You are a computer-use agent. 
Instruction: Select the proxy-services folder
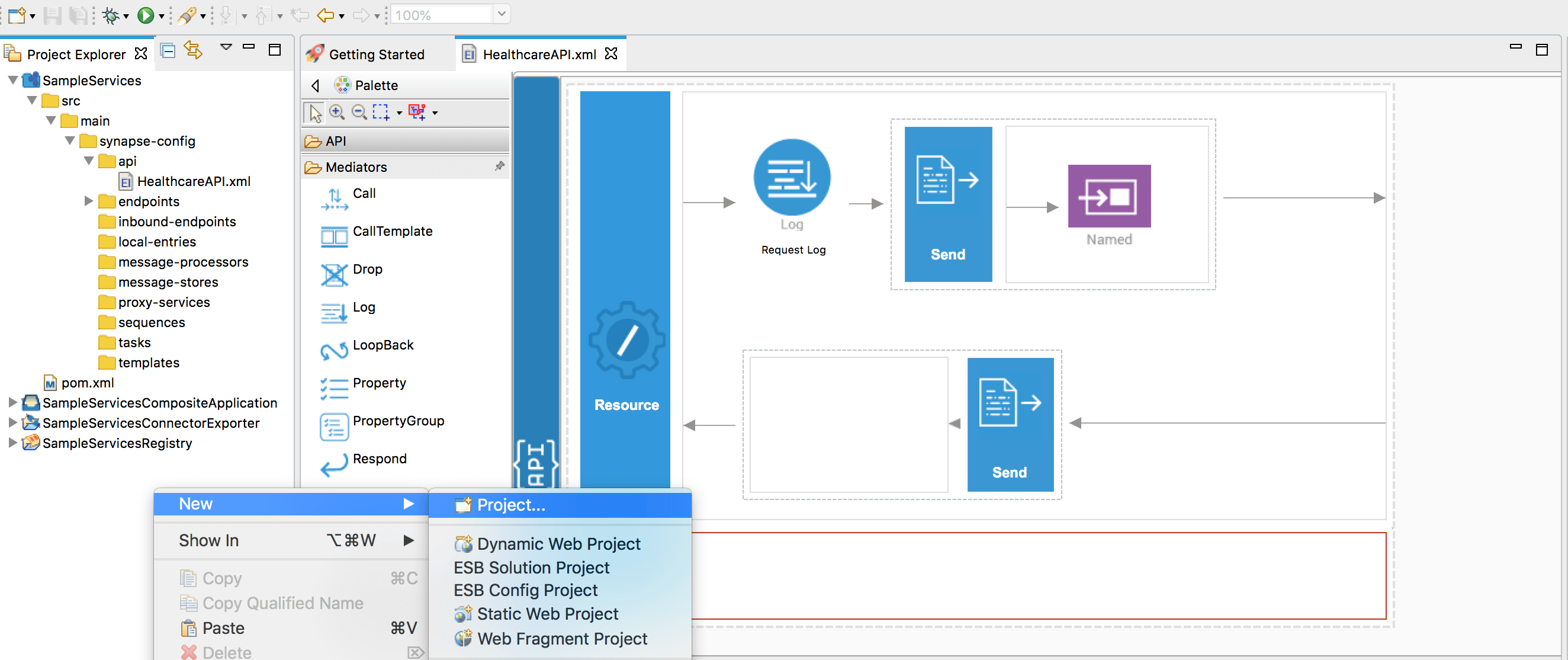point(155,303)
